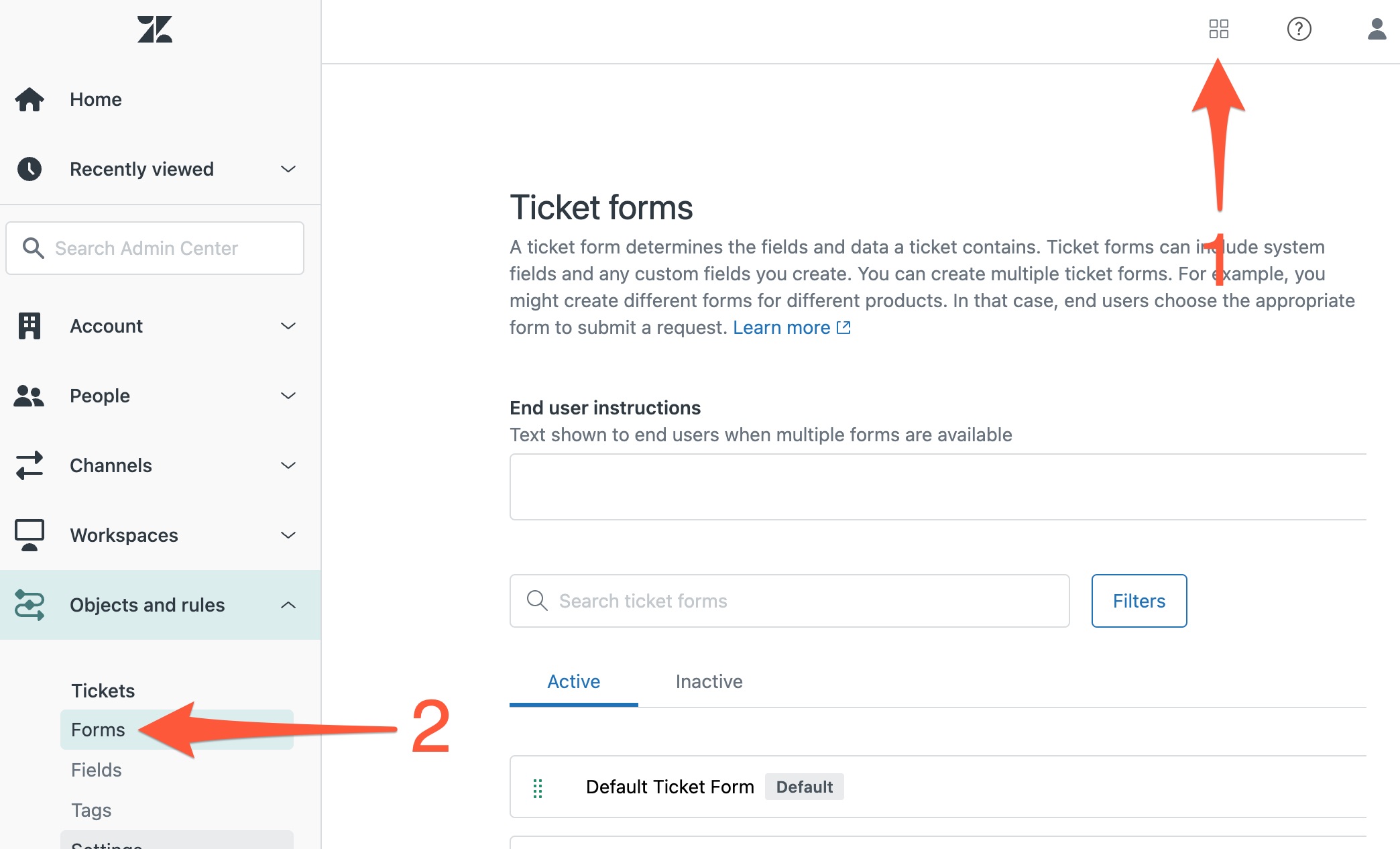Collapse the Objects and rules section

(288, 605)
